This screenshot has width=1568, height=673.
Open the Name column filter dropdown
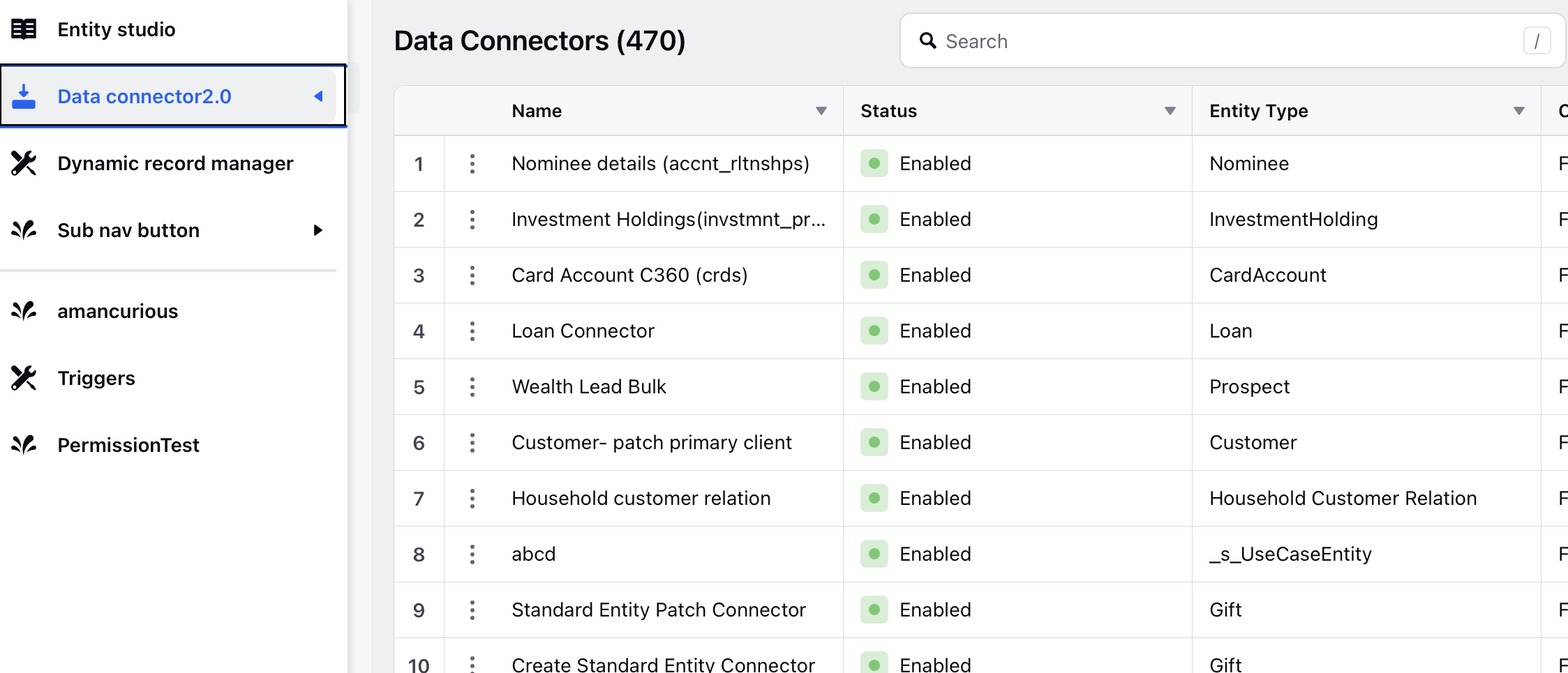point(821,111)
